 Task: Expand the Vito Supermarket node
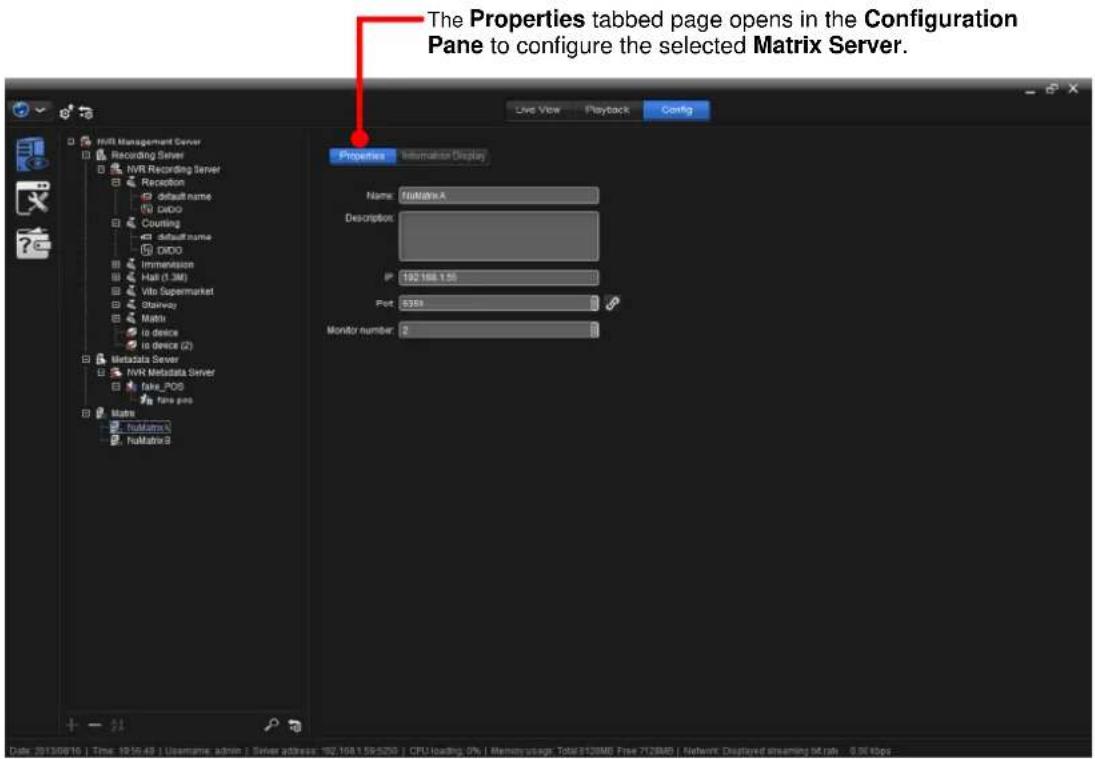[x=116, y=291]
